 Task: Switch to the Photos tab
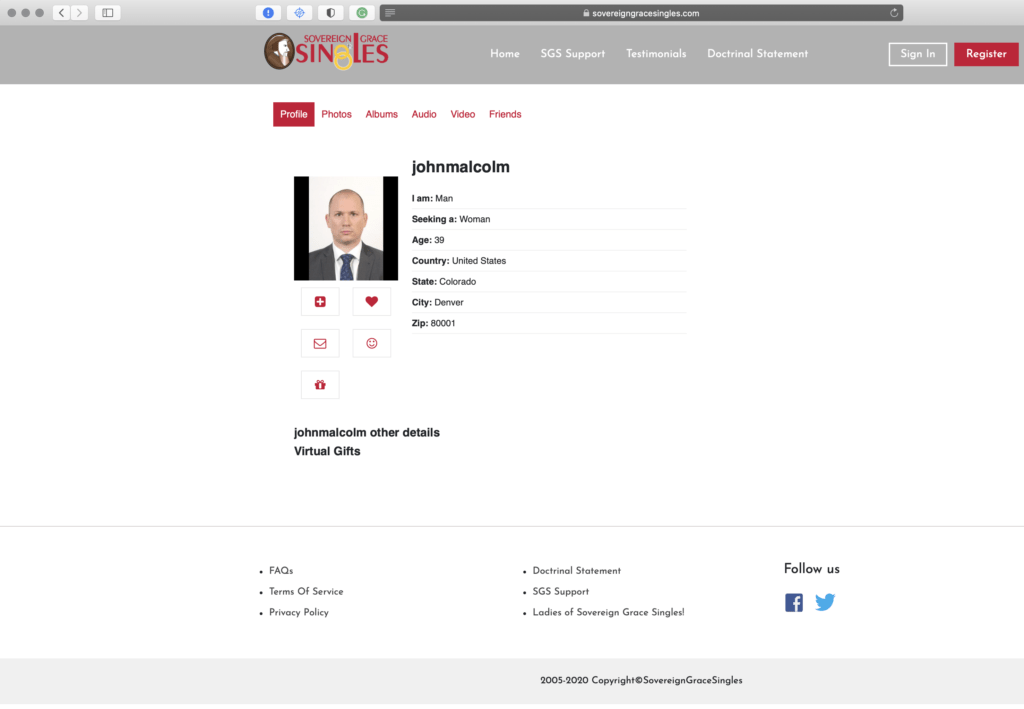336,114
